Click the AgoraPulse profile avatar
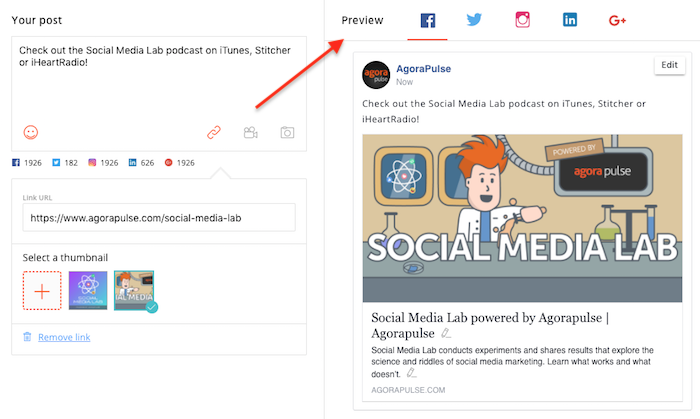The width and height of the screenshot is (700, 419). point(376,75)
